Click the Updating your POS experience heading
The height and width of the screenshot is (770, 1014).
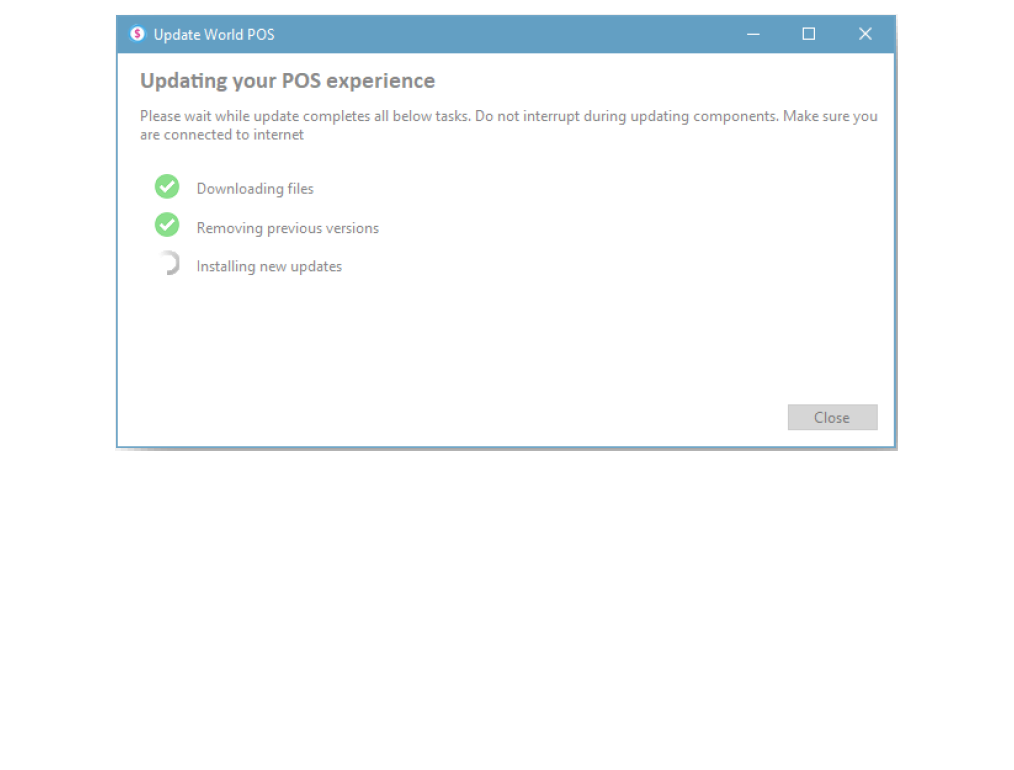(x=288, y=81)
